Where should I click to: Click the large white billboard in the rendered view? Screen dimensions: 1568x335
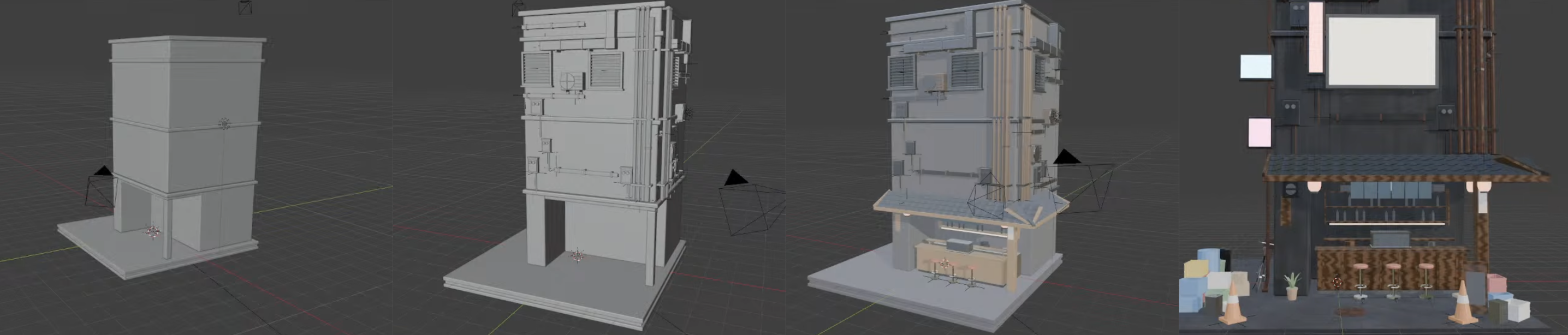coord(1382,52)
